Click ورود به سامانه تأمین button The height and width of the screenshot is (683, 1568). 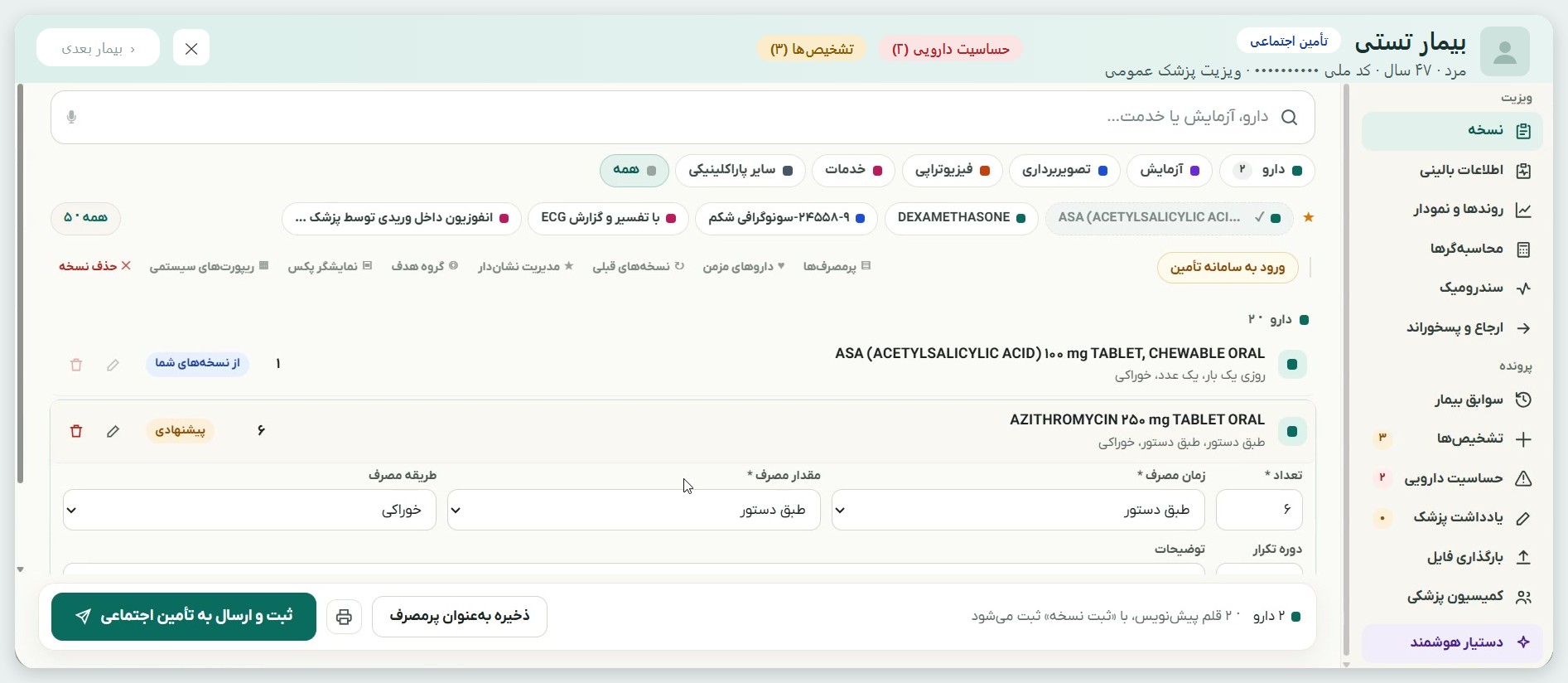pos(1228,268)
